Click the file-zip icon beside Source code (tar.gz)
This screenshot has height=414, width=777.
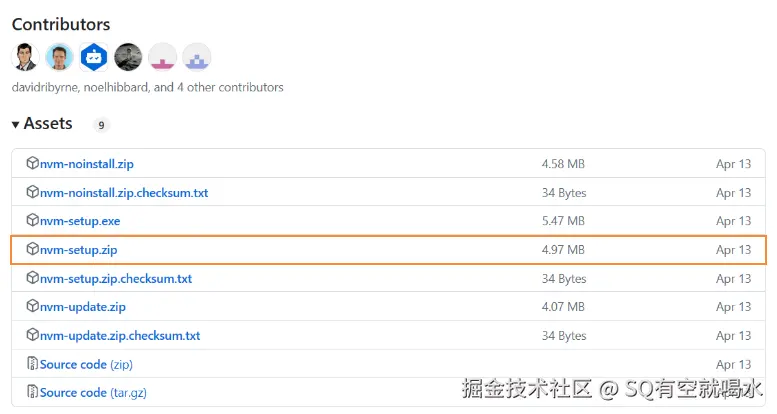[32, 392]
